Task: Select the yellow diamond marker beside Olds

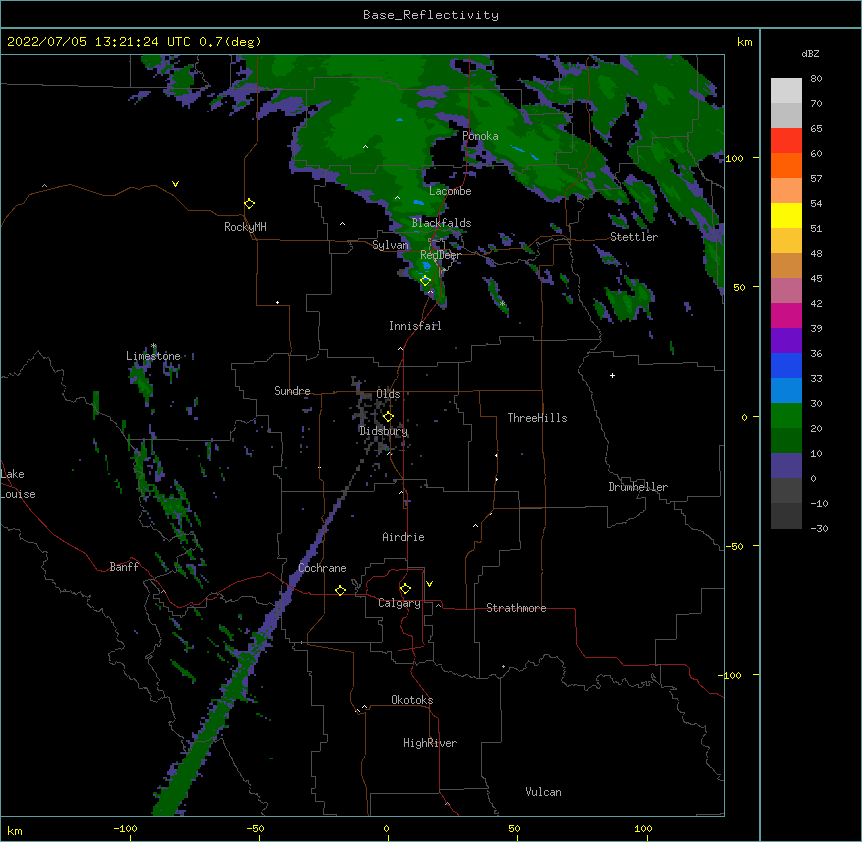Action: tap(388, 417)
